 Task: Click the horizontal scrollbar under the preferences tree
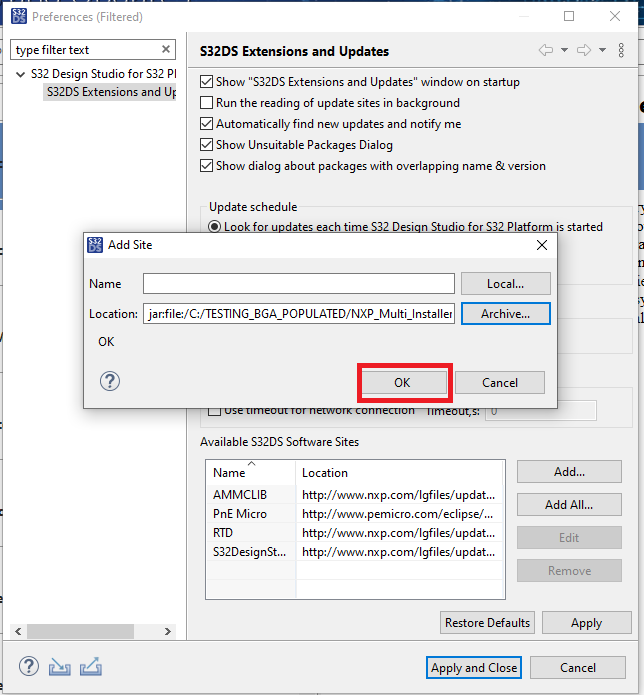point(77,632)
